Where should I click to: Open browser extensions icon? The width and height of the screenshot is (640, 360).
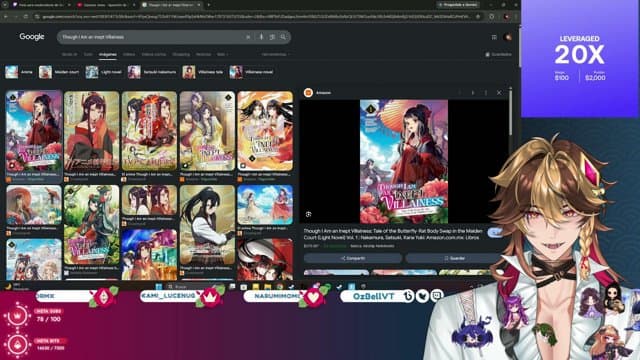point(492,17)
